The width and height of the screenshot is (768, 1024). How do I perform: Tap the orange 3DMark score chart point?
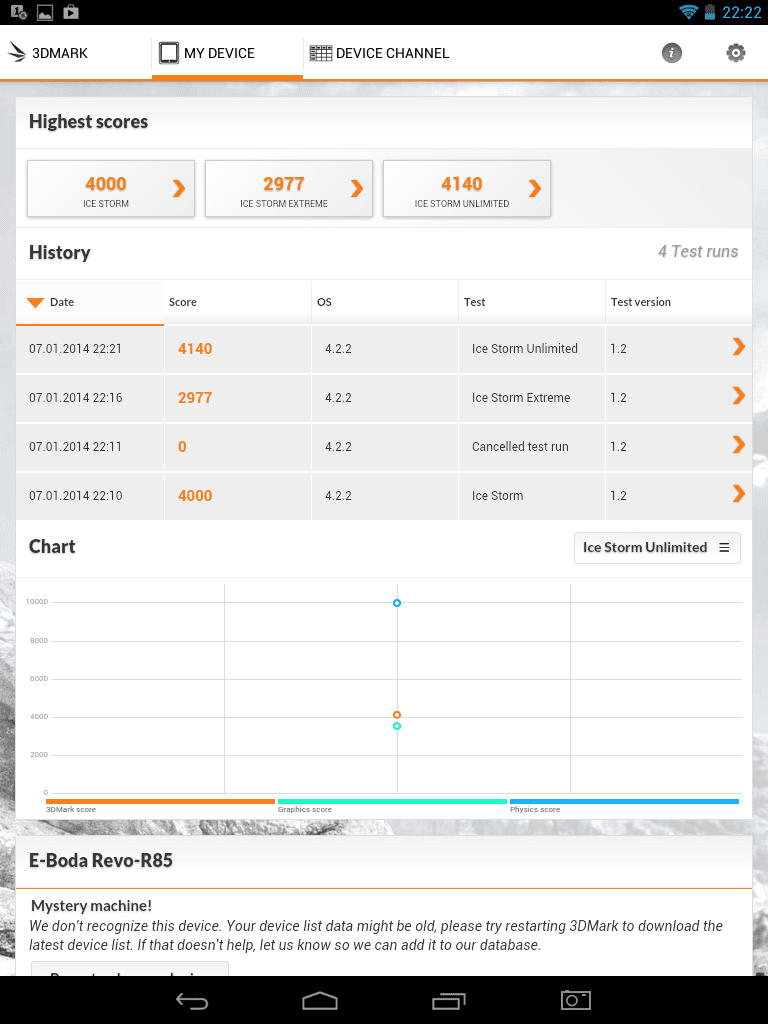pyautogui.click(x=396, y=715)
